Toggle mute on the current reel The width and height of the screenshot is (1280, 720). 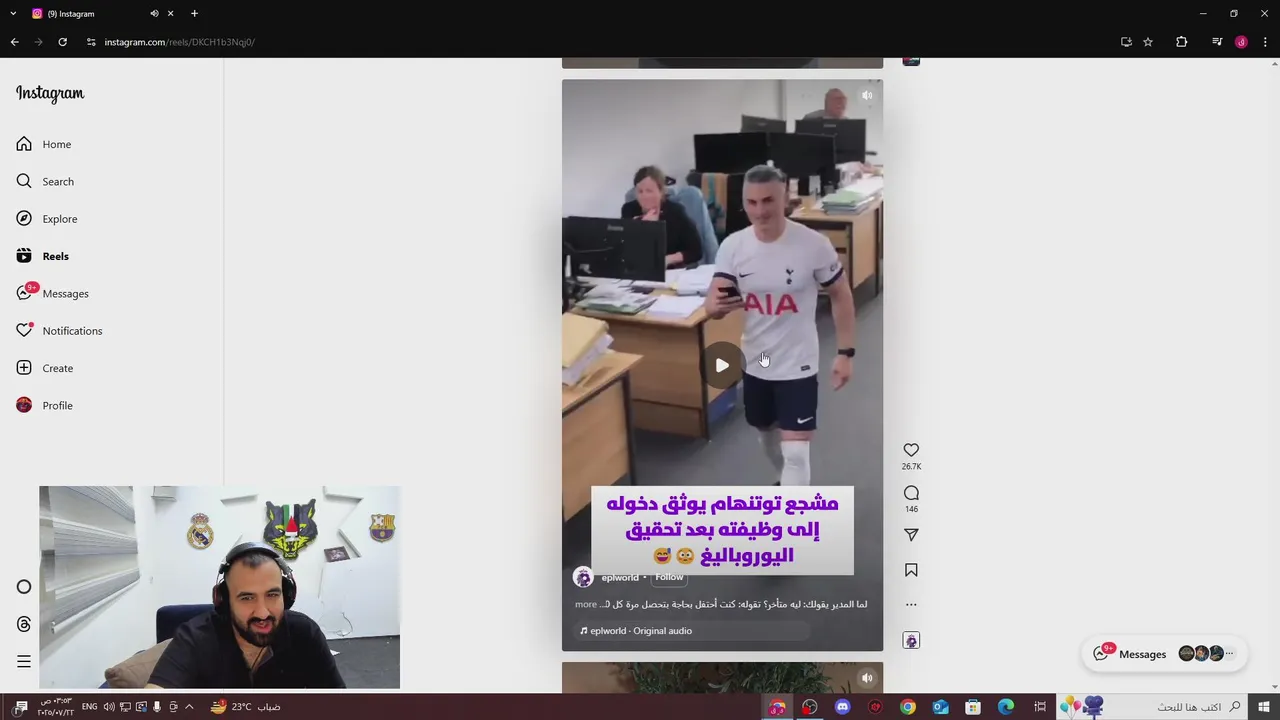[867, 96]
